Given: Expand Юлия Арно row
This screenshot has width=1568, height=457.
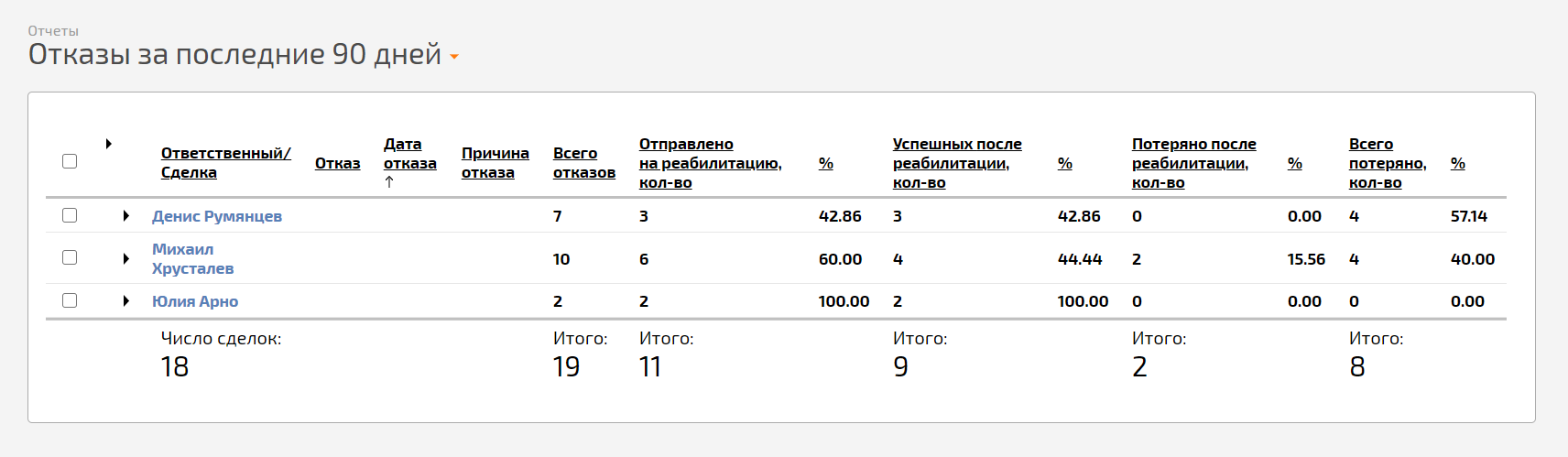Looking at the screenshot, I should coord(126,301).
